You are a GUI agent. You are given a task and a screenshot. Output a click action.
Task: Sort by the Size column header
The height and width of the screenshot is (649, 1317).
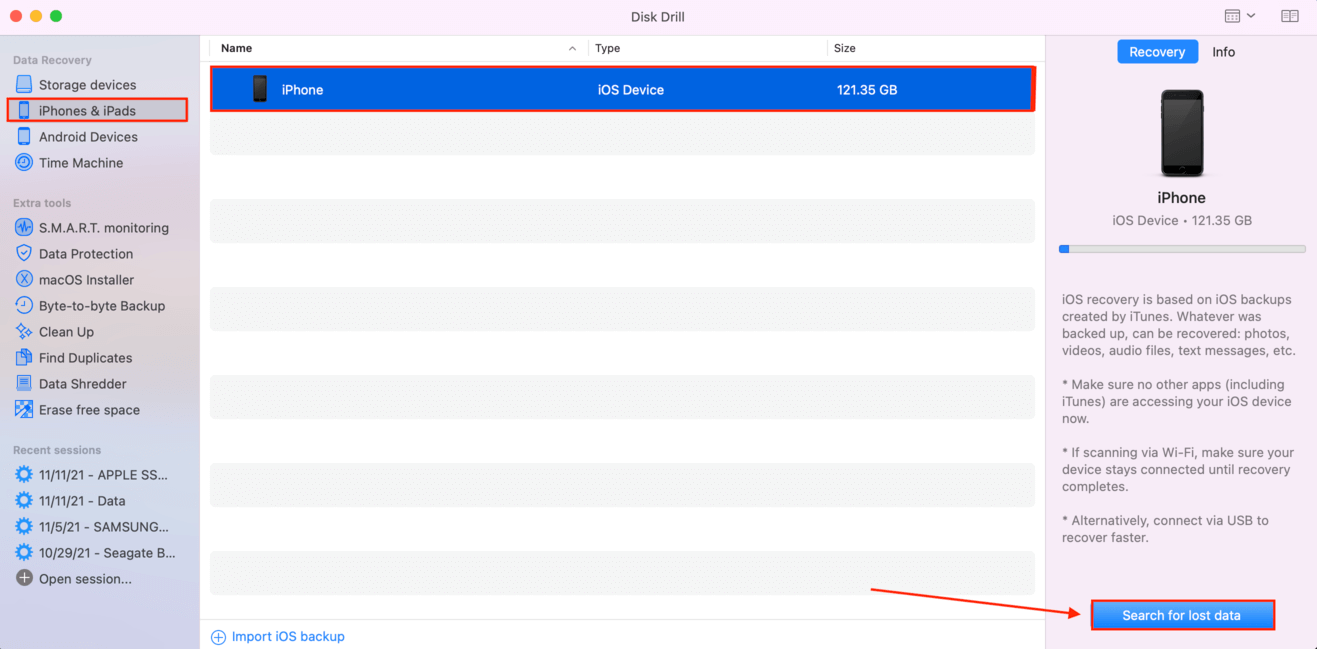coord(845,48)
